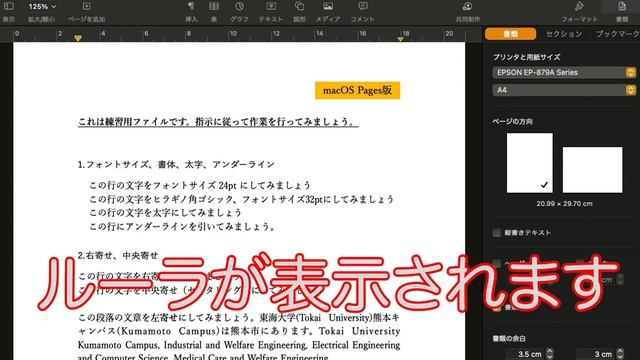The width and height of the screenshot is (640, 360).
Task: Switch to the セクション tab
Action: [x=564, y=34]
